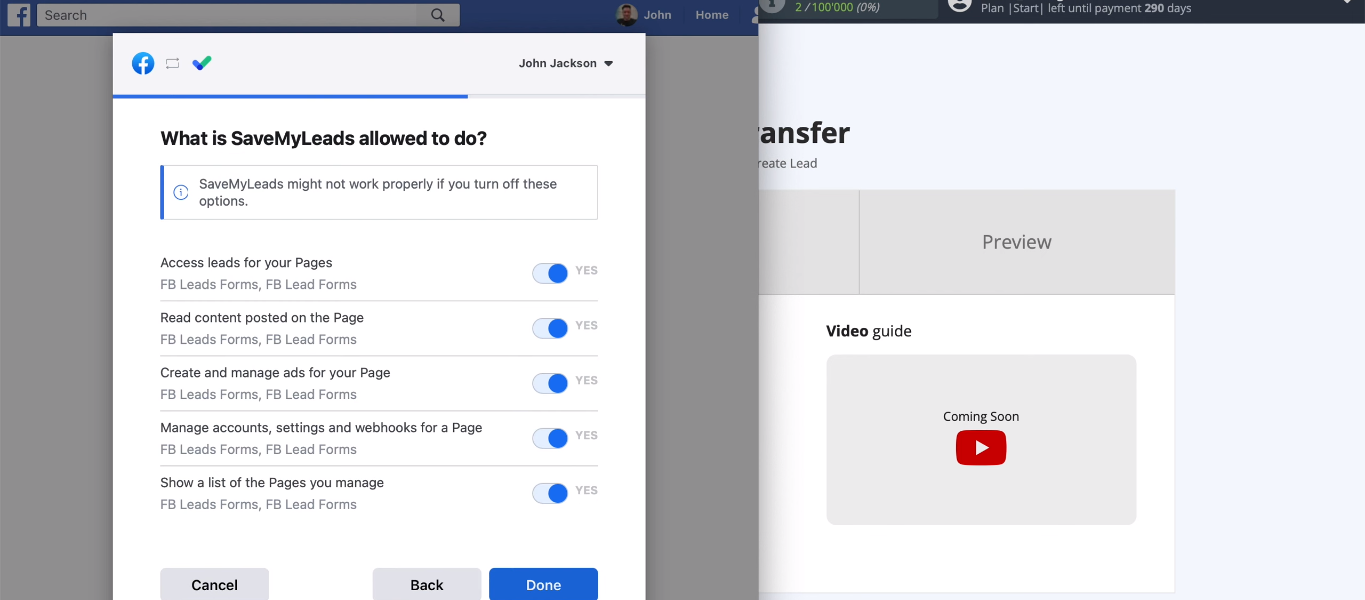
Task: Click the dialog heading about SaveMyLeads permissions
Action: (324, 139)
